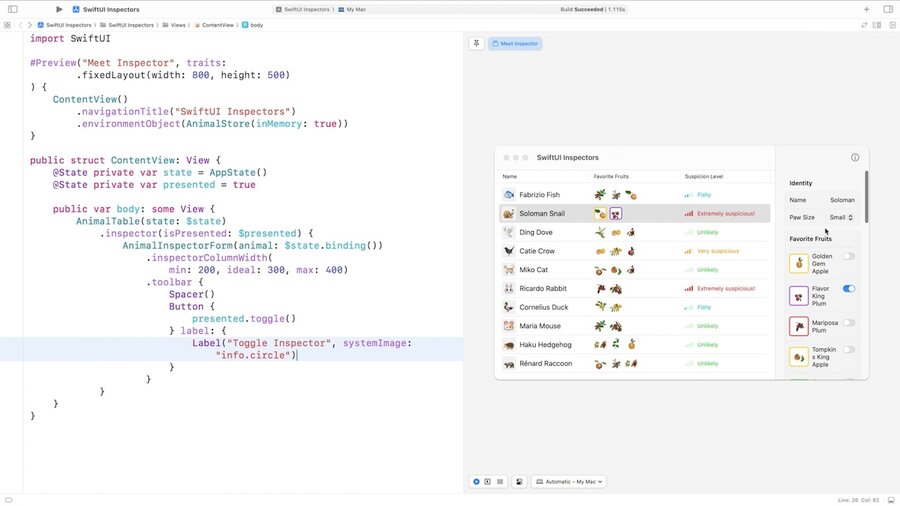Click Tompkins King Apple fruit thumbnail
Image resolution: width=900 pixels, height=506 pixels.
pos(798,357)
